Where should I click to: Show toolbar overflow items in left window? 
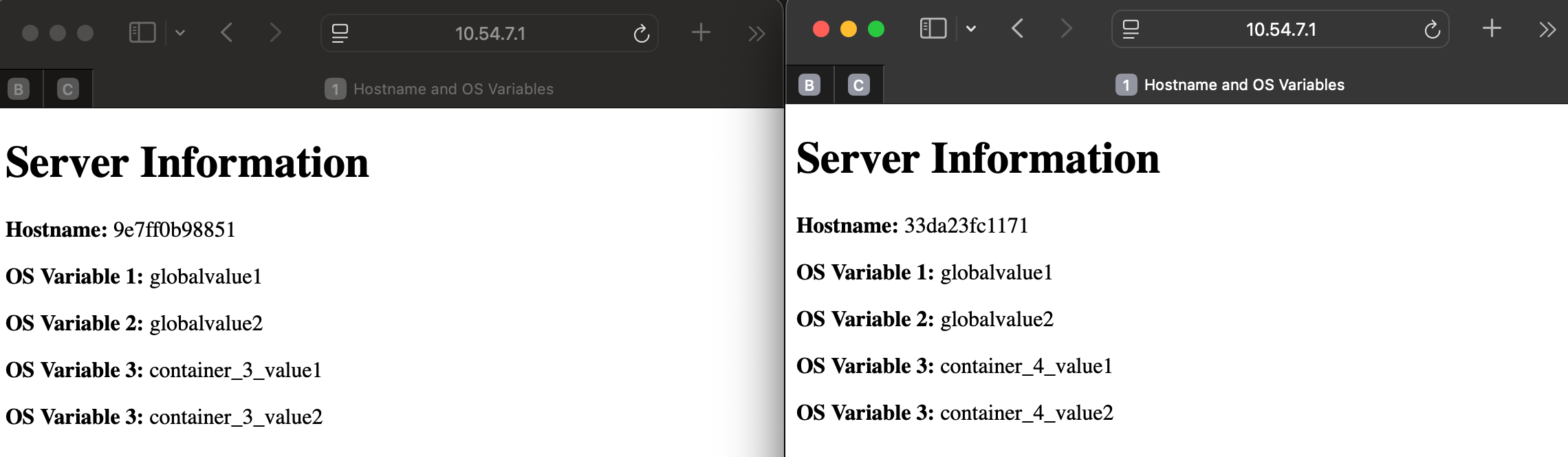click(x=756, y=34)
